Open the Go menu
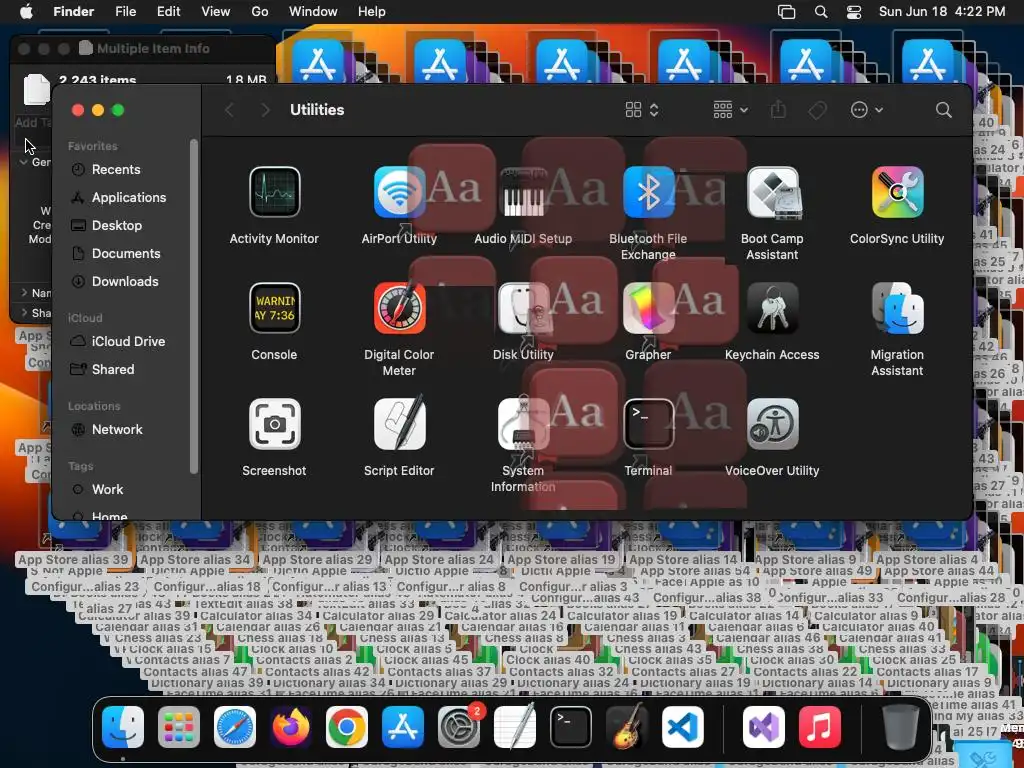 coord(260,12)
